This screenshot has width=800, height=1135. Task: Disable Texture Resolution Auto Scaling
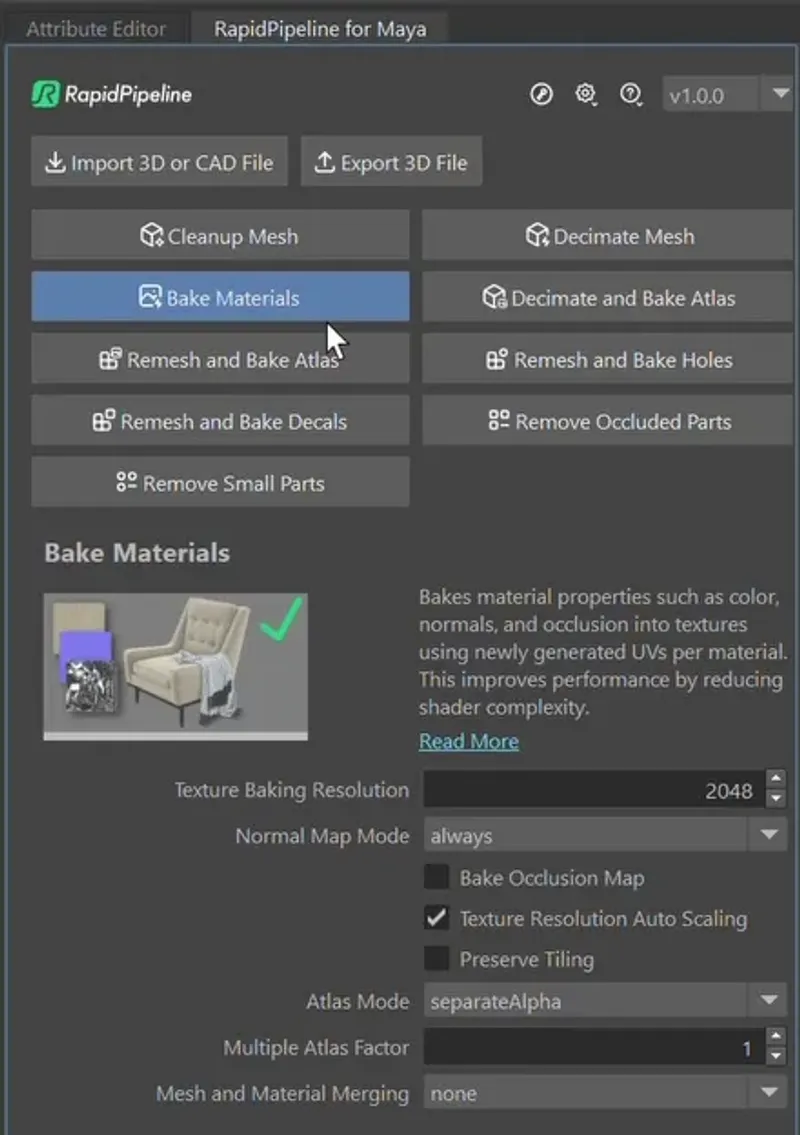pos(436,918)
